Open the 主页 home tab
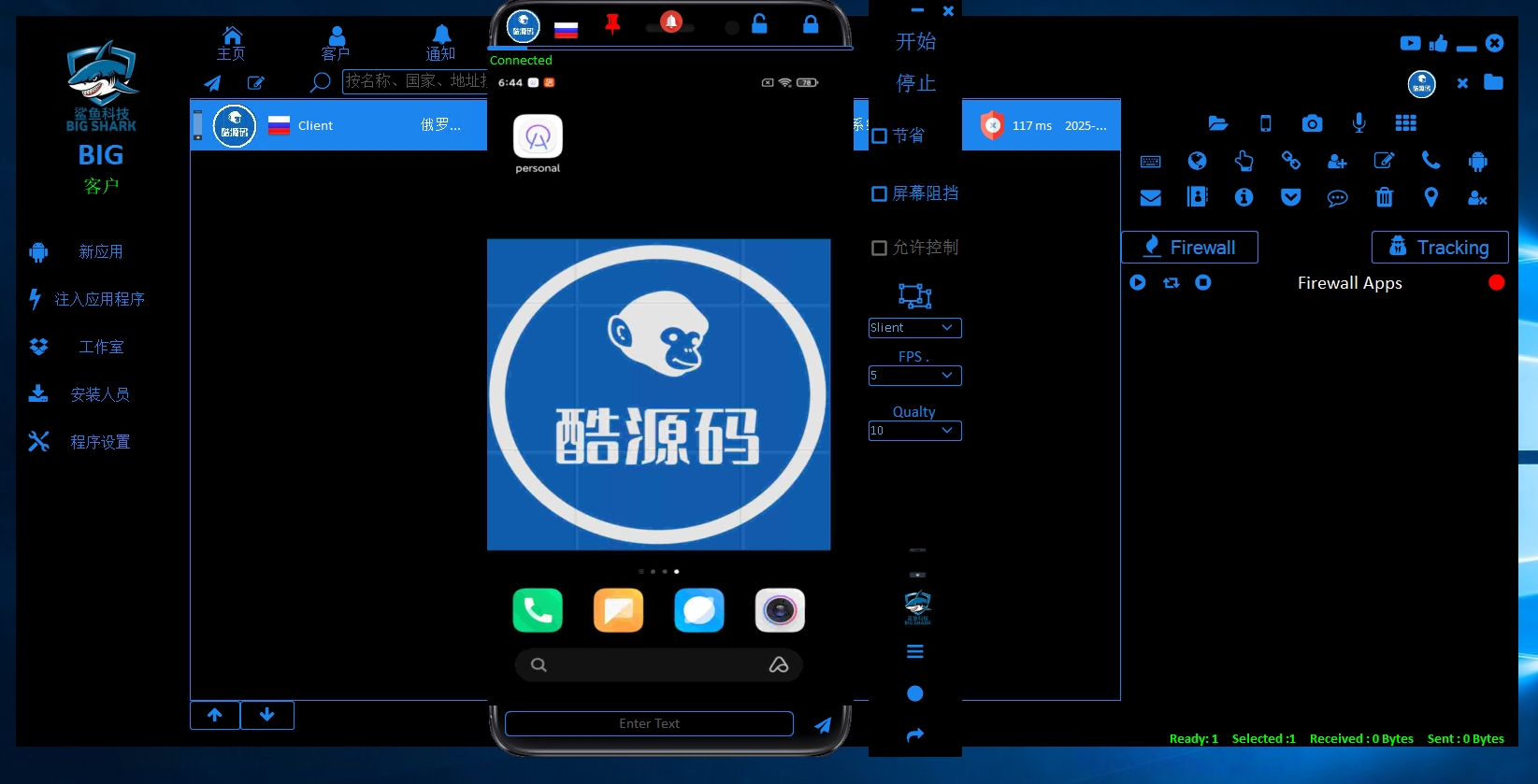The width and height of the screenshot is (1538, 784). [231, 44]
